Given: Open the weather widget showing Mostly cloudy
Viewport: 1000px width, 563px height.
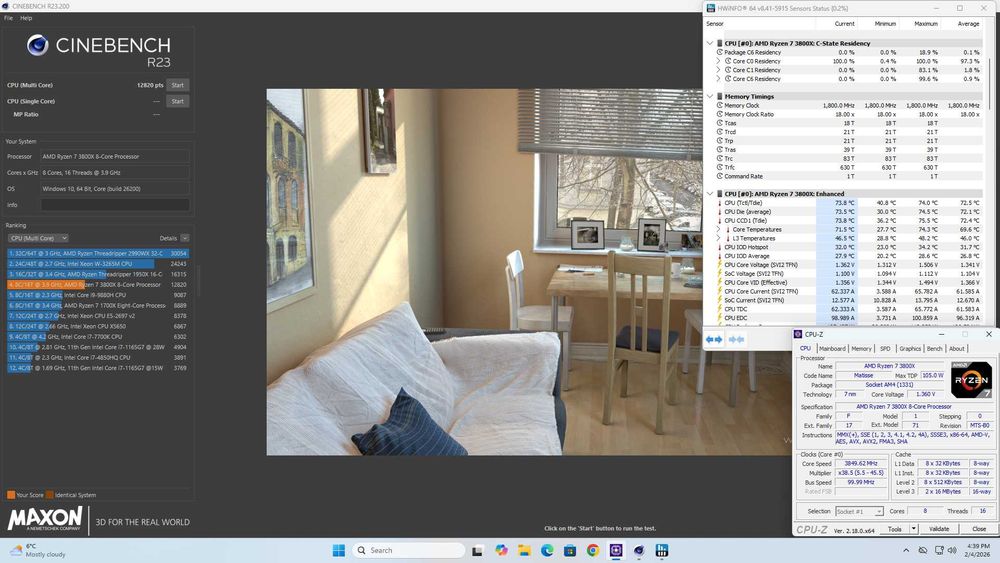Looking at the screenshot, I should coord(38,550).
